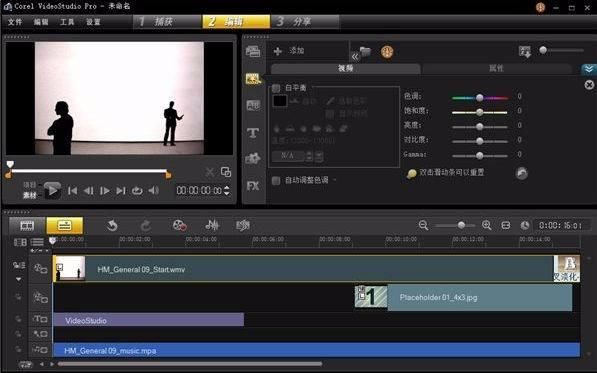Step to previous frame
This screenshot has height=373, width=597.
[88, 191]
